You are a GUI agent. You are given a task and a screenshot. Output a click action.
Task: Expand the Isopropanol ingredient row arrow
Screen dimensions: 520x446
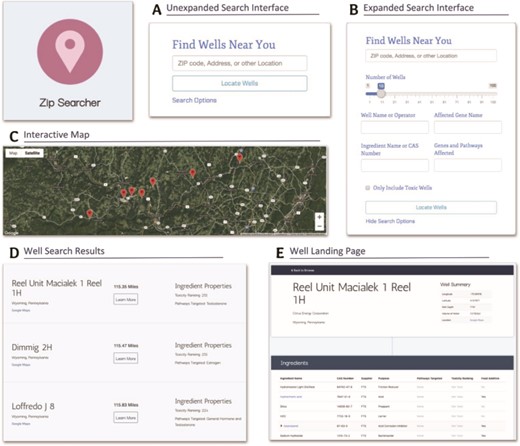[281, 426]
